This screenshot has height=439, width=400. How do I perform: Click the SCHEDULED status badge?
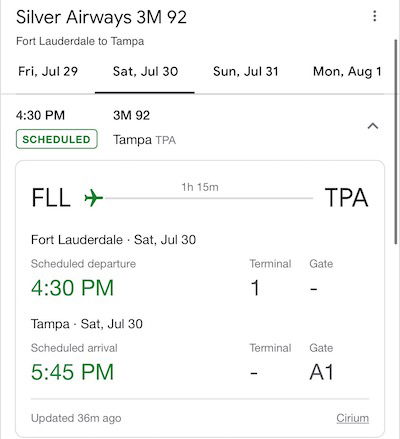pos(57,139)
